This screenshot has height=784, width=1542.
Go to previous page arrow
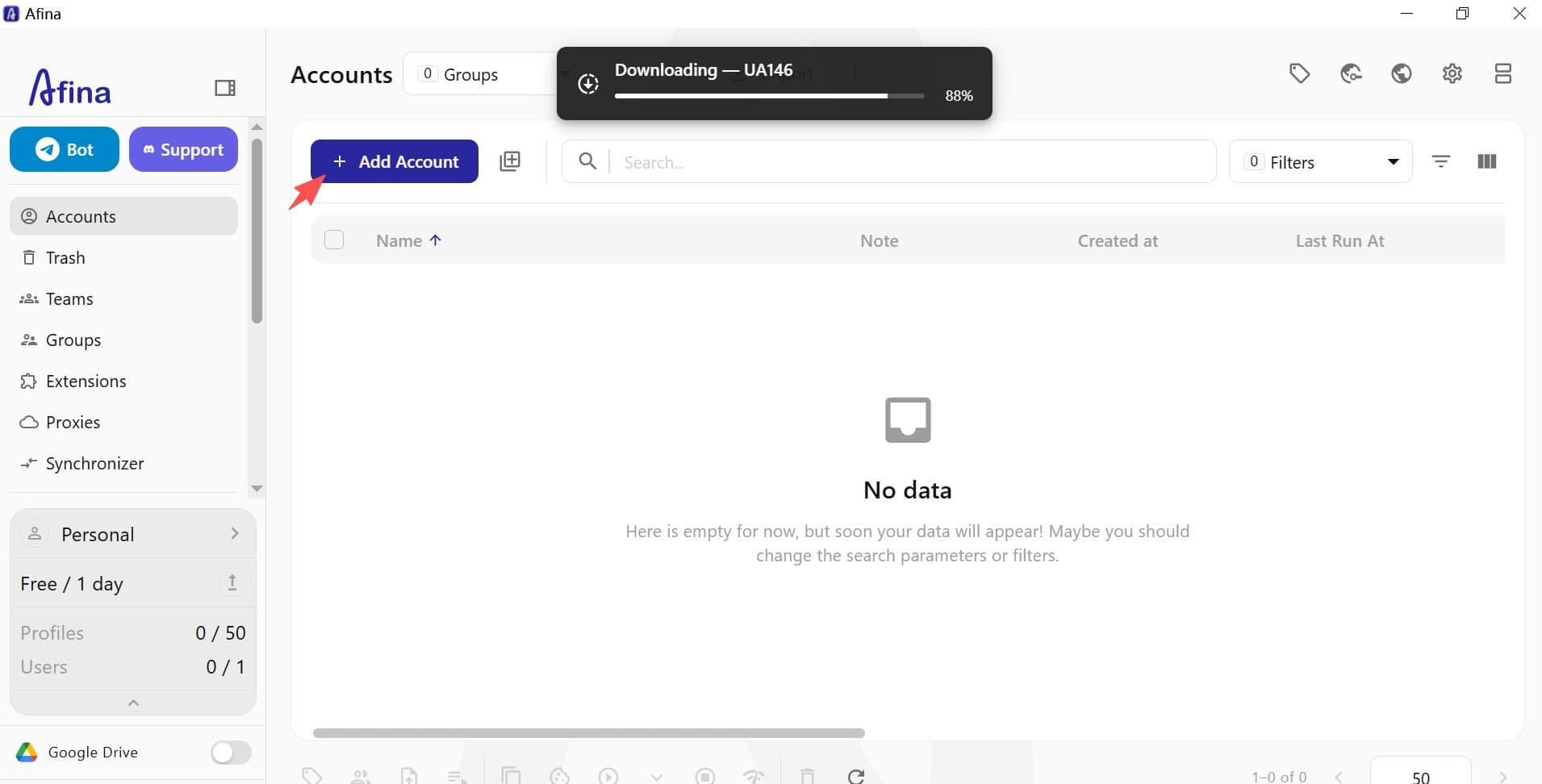point(1339,777)
